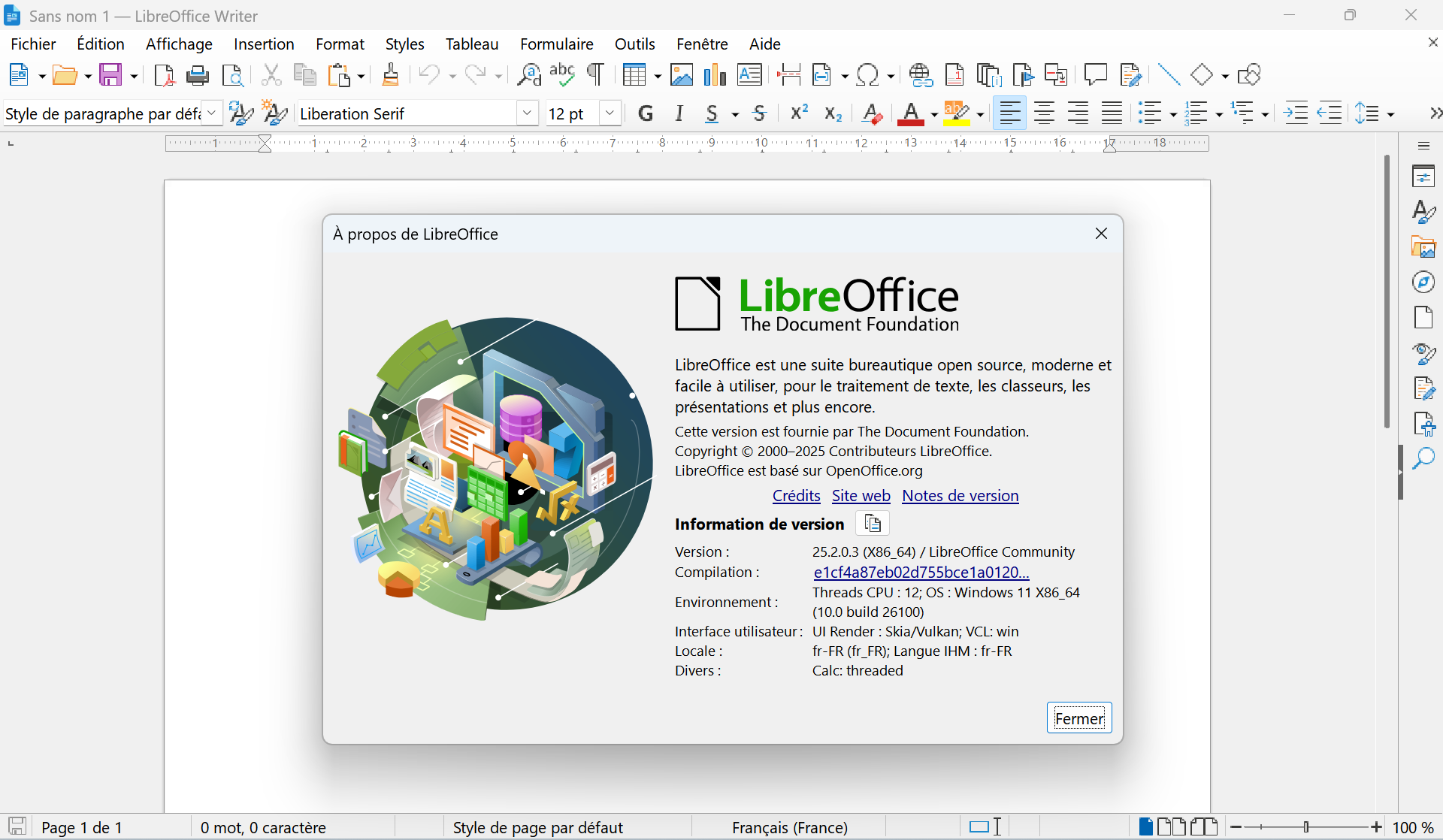
Task: Open sidebar Properties panel icon
Action: coord(1423,177)
